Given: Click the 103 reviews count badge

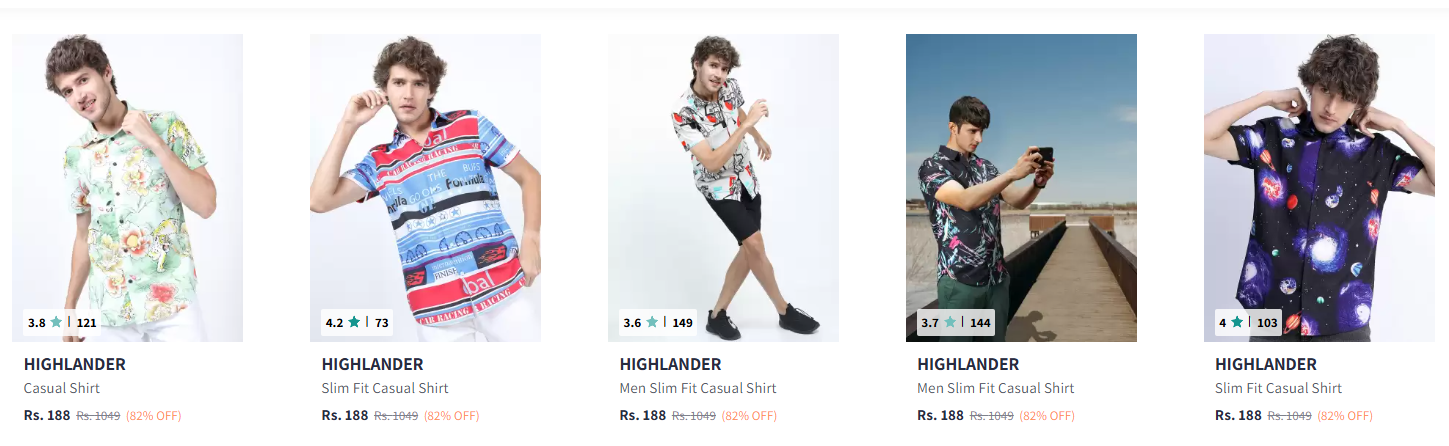Looking at the screenshot, I should pos(1267,323).
